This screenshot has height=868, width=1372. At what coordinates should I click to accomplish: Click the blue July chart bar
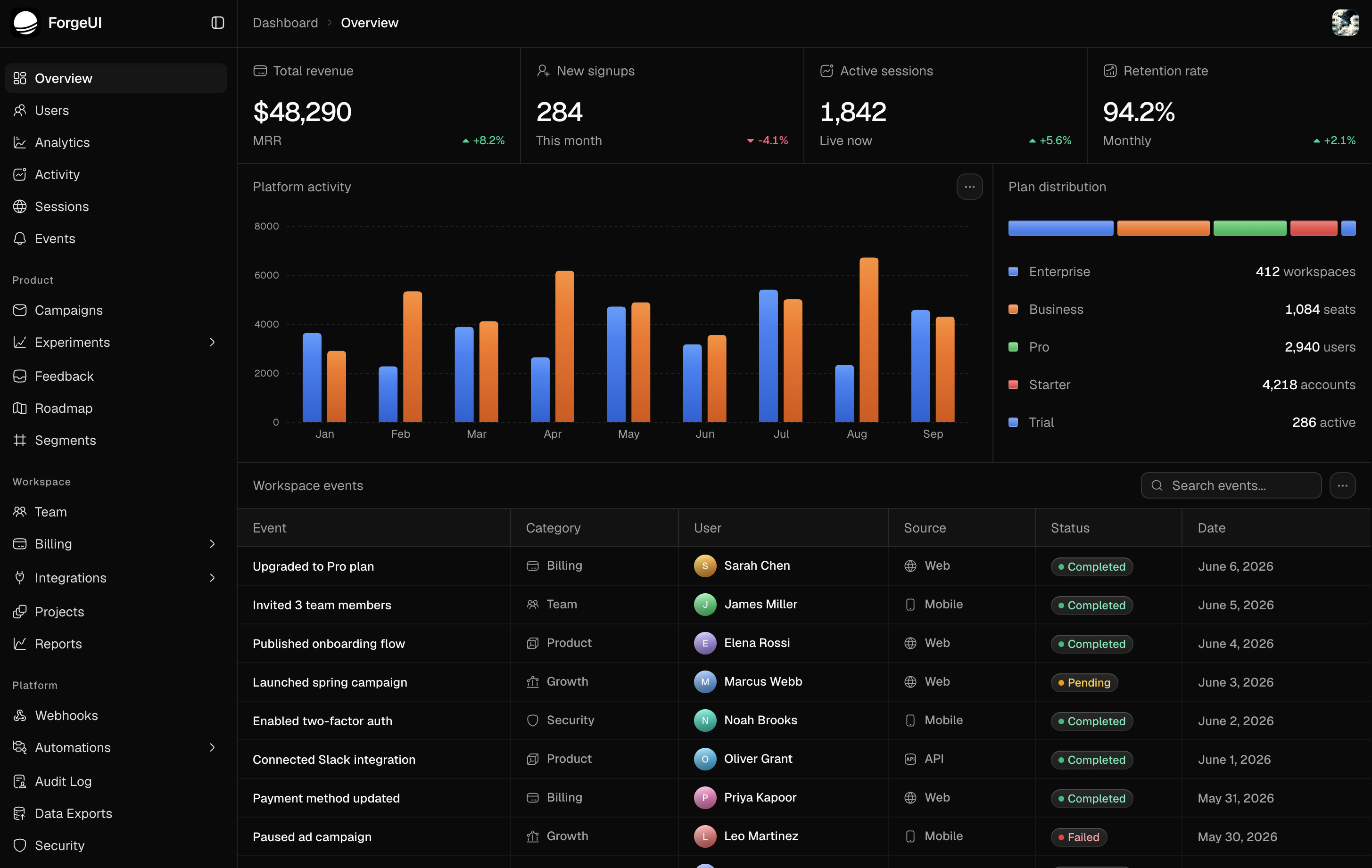[768, 356]
